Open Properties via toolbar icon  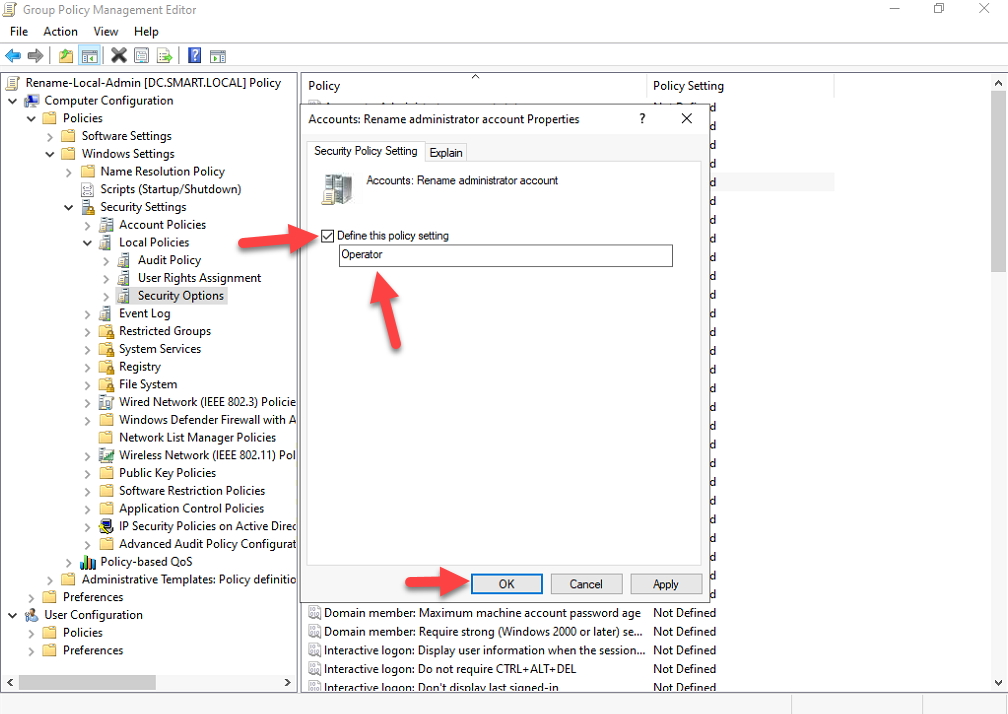[141, 56]
